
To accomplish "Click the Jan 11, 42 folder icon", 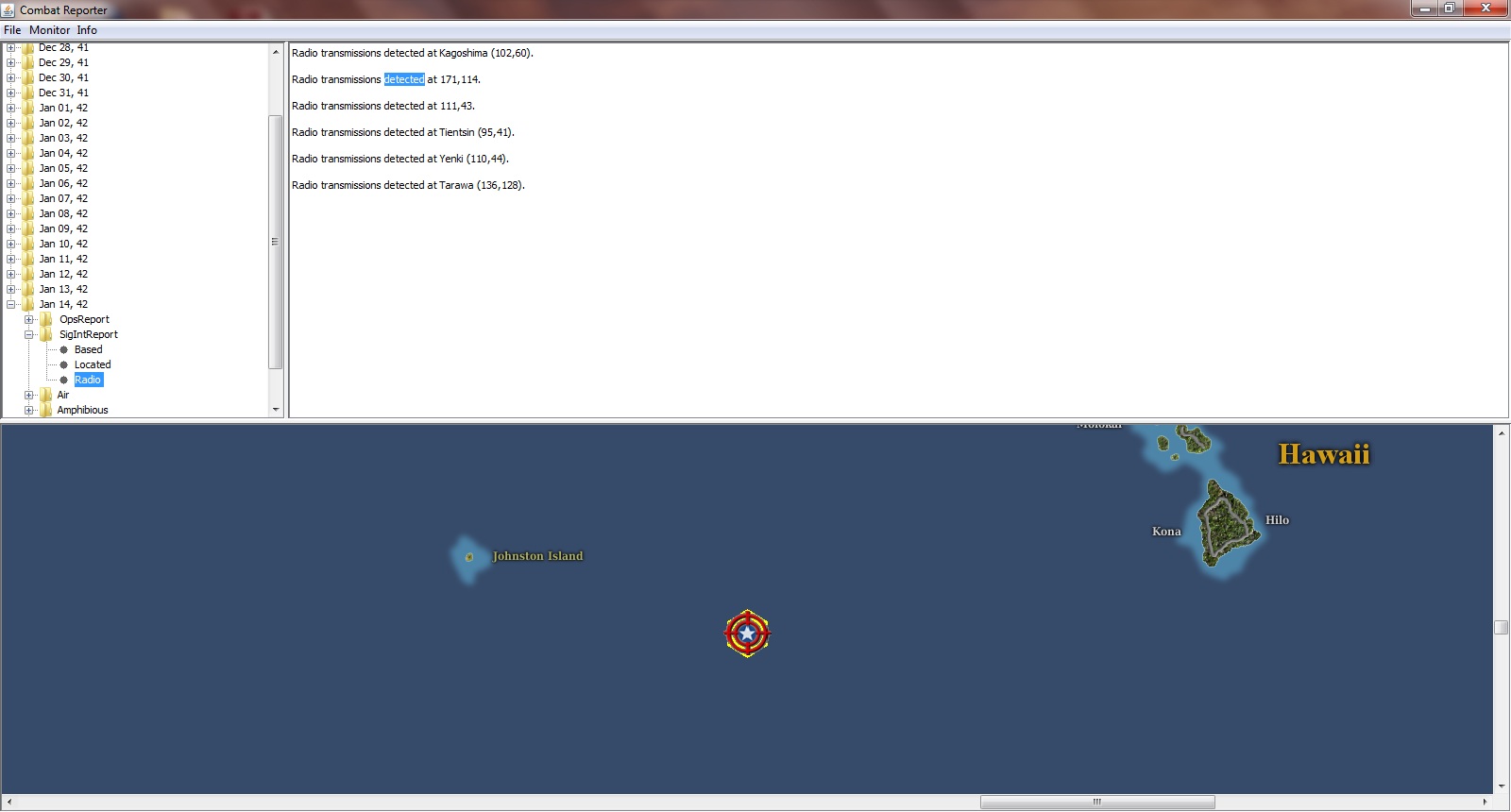I will click(27, 259).
